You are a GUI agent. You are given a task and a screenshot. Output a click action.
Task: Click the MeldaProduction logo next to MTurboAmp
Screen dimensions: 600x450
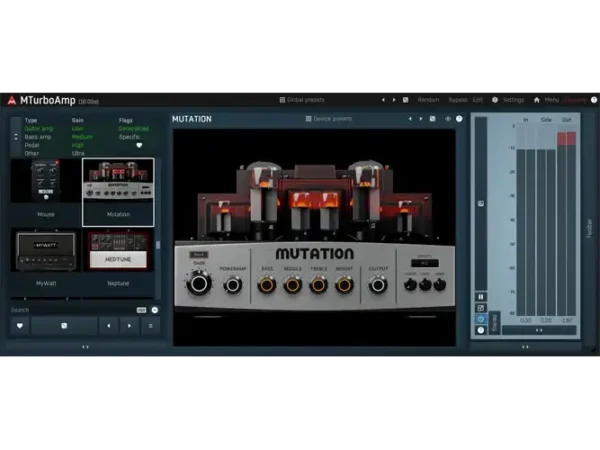tap(11, 100)
